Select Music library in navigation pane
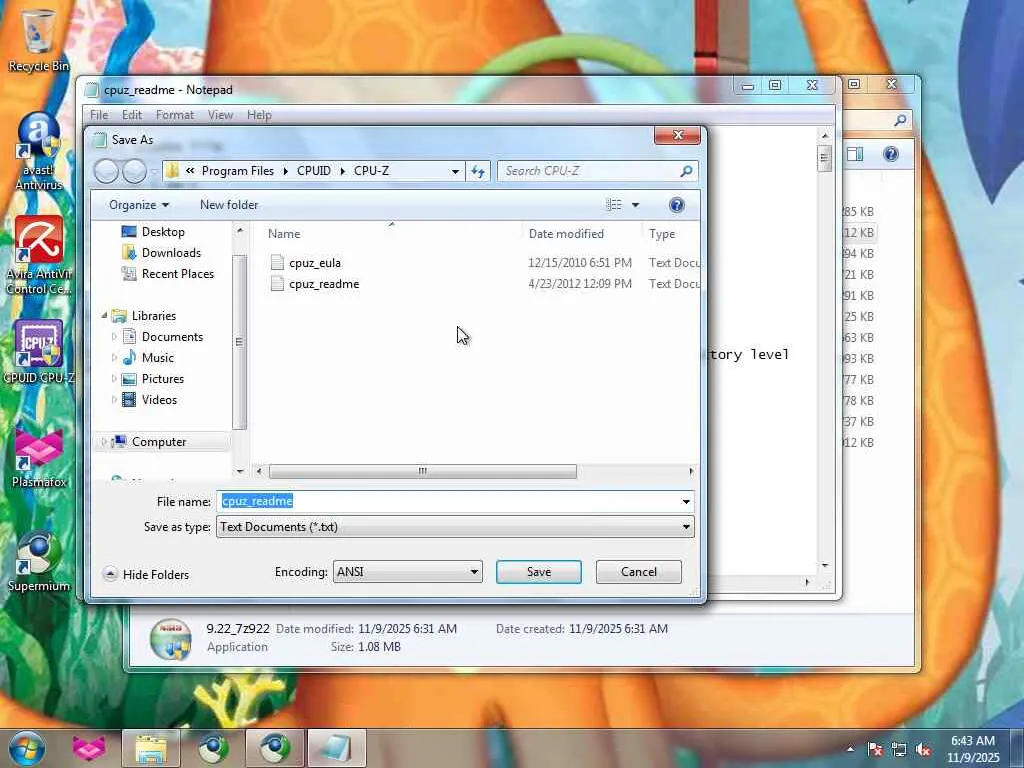Viewport: 1024px width, 768px height. coord(157,358)
